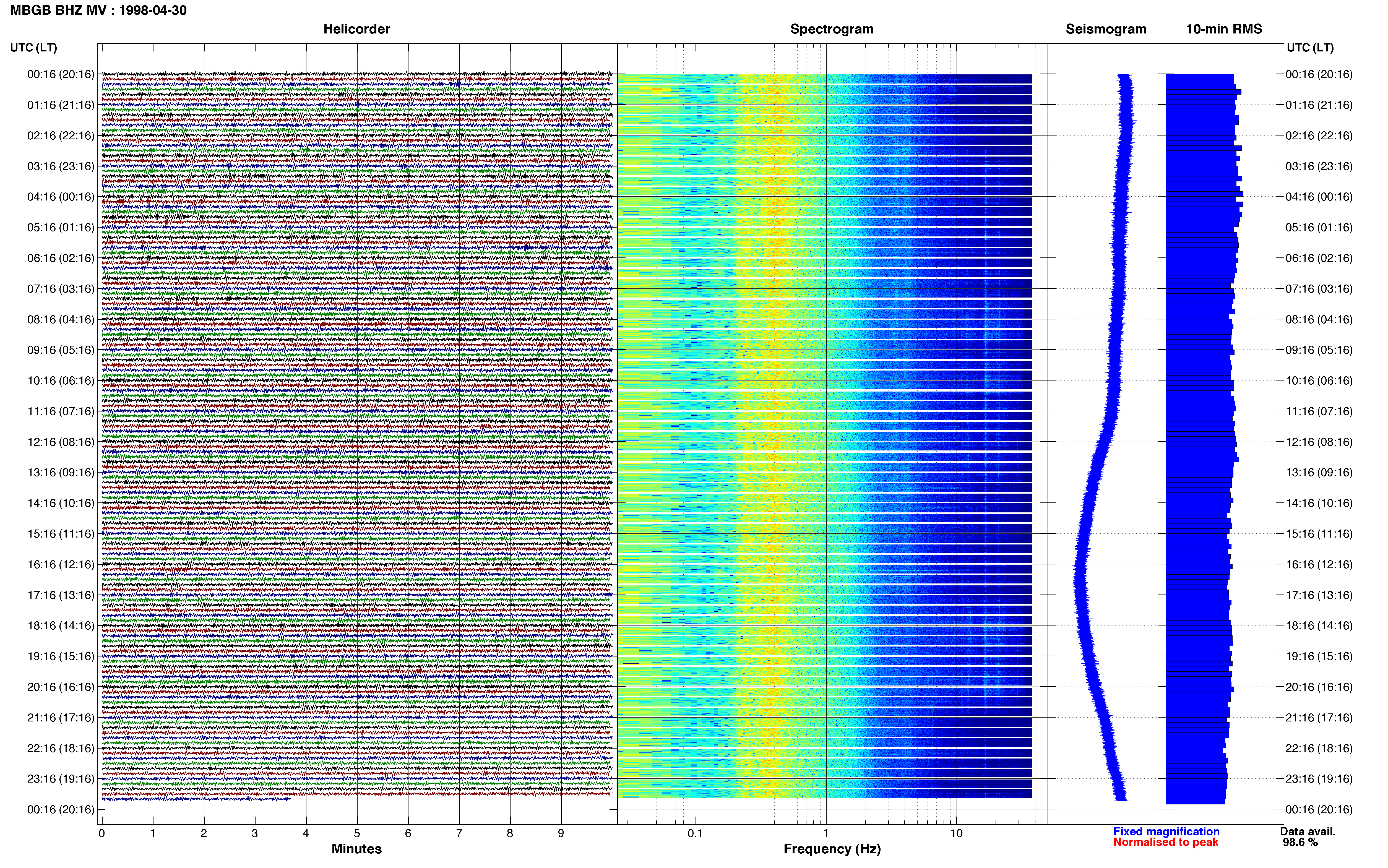Click the 'UTC (LT)' label beside the Helicorder

pyautogui.click(x=34, y=48)
